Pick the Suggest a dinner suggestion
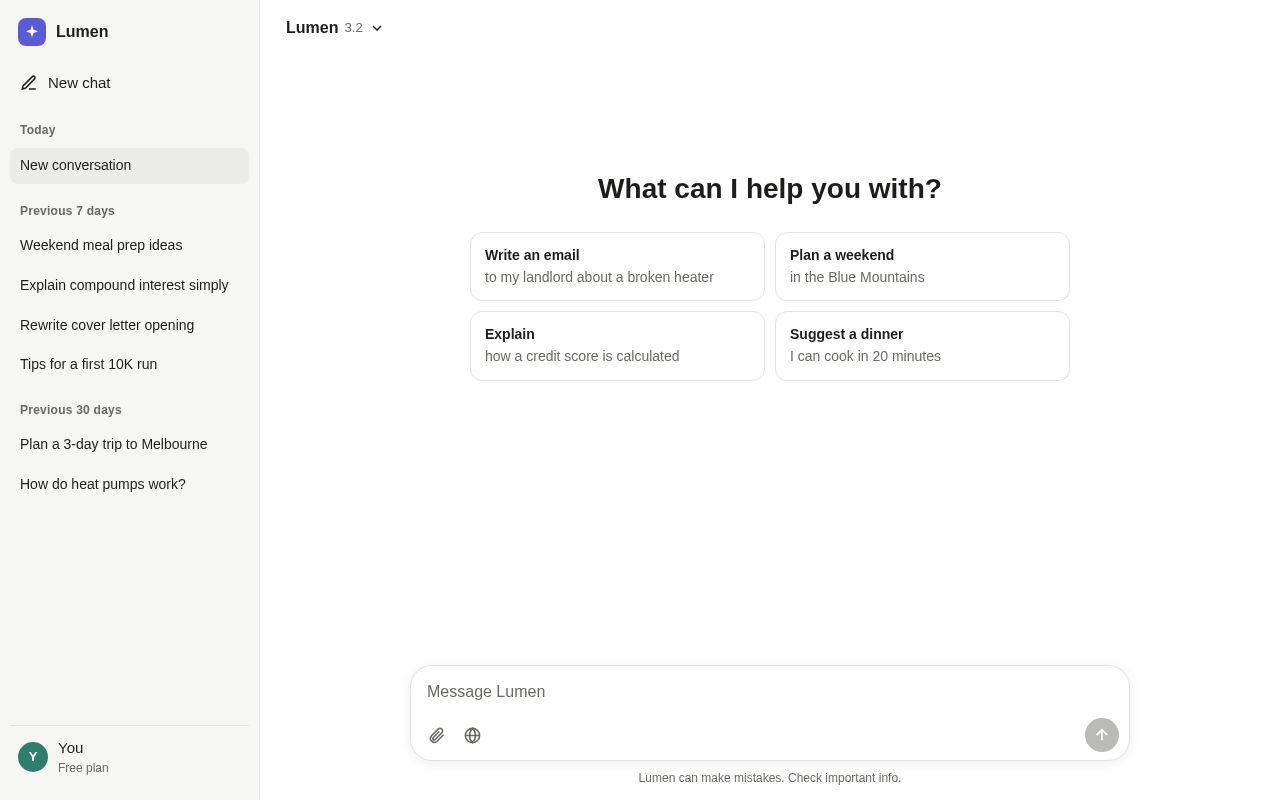The image size is (1280, 800). [922, 346]
